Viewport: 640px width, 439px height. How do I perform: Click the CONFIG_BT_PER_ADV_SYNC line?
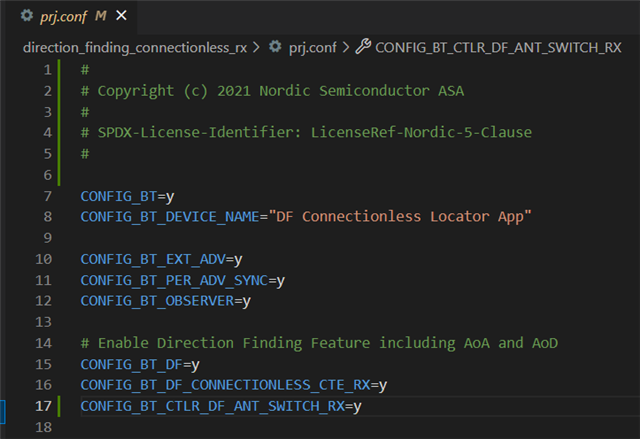[182, 280]
